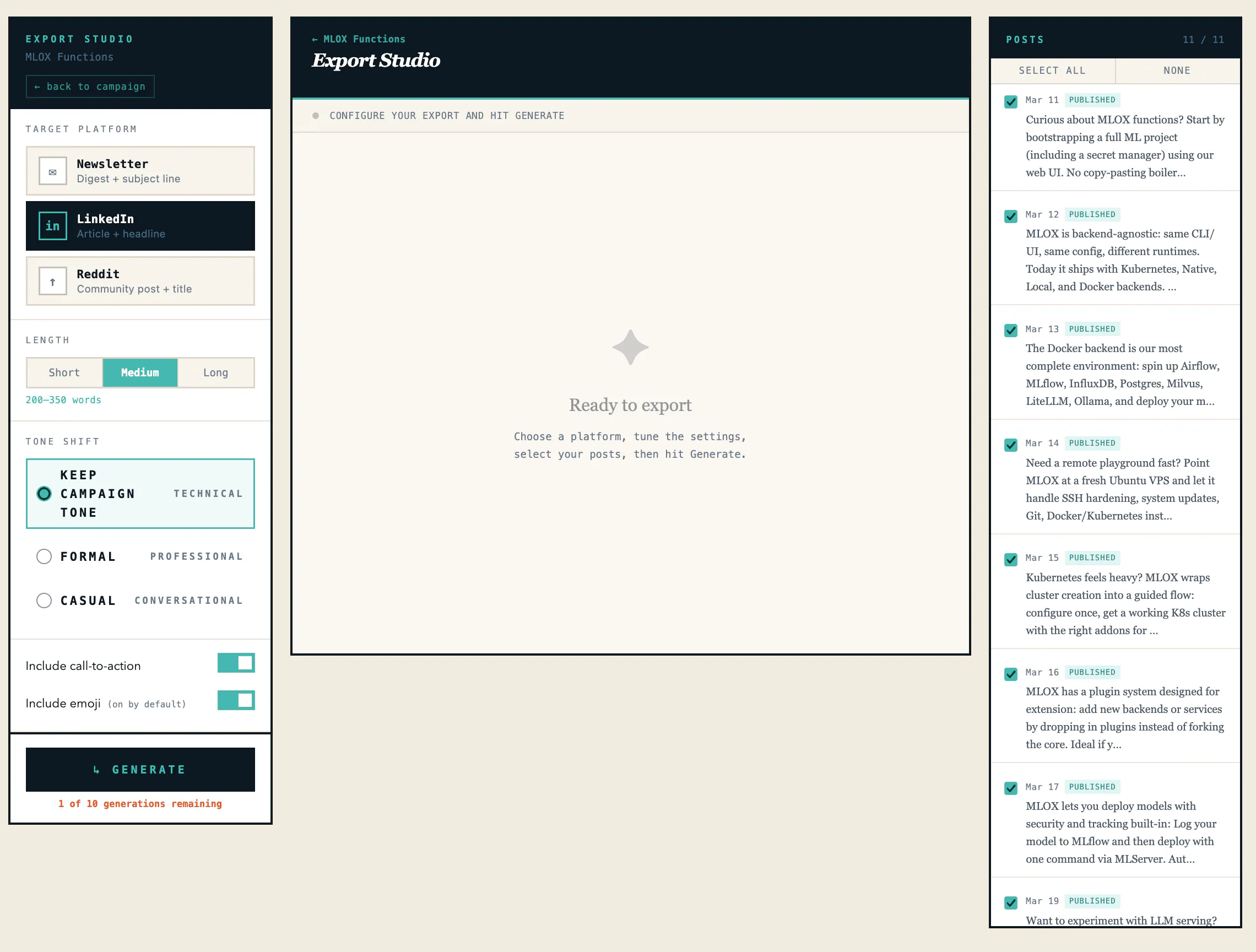Viewport: 1256px width, 952px height.
Task: Click the PROFESSIONAL tone label
Action: [197, 556]
